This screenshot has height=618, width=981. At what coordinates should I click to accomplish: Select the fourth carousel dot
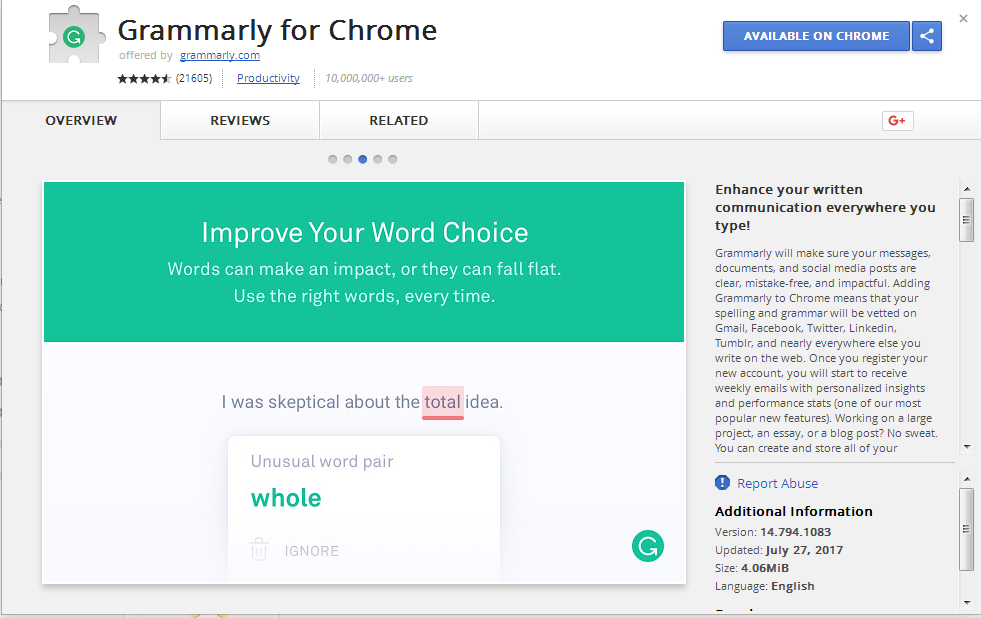coord(377,160)
